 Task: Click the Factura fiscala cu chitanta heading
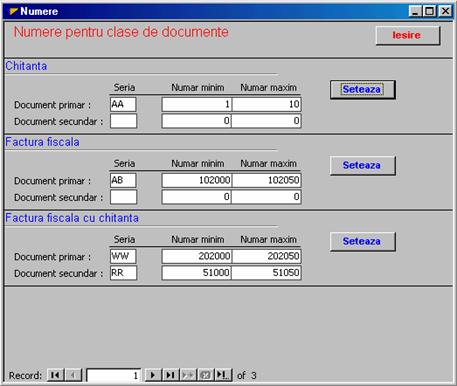[x=72, y=218]
